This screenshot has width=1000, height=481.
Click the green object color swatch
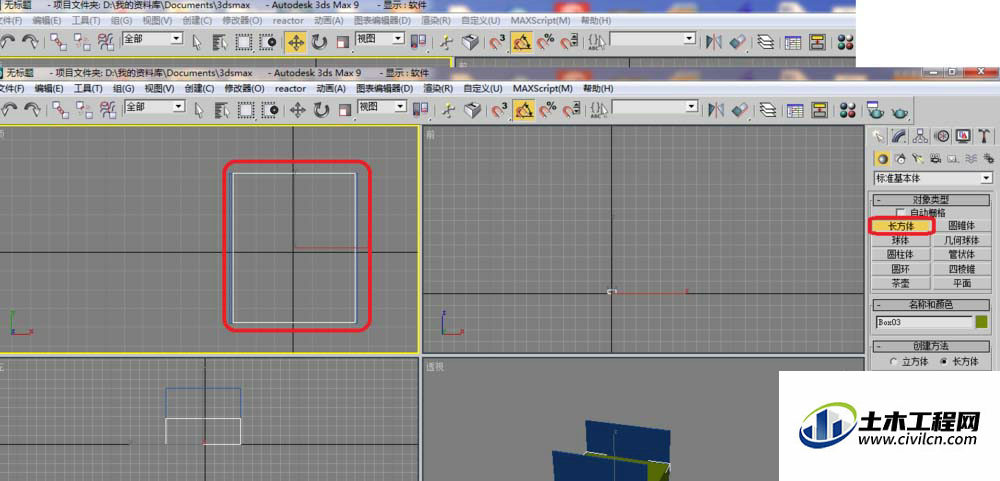[x=982, y=322]
